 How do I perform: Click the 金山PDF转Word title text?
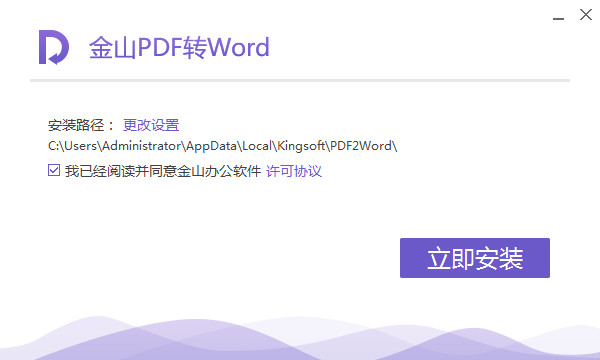[179, 47]
